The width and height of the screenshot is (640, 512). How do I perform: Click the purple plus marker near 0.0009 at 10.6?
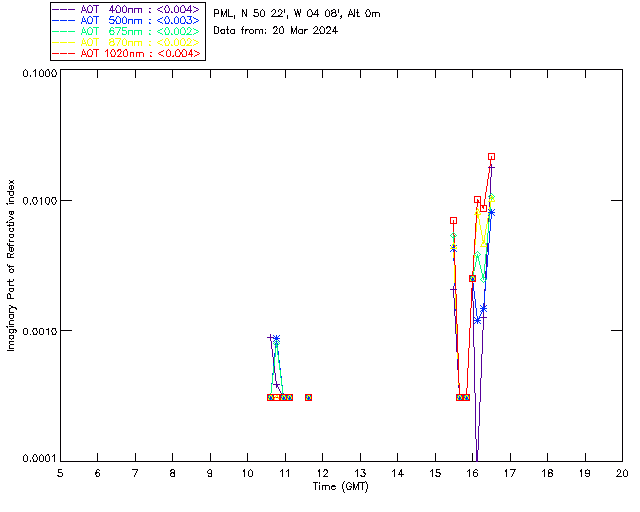pos(270,338)
